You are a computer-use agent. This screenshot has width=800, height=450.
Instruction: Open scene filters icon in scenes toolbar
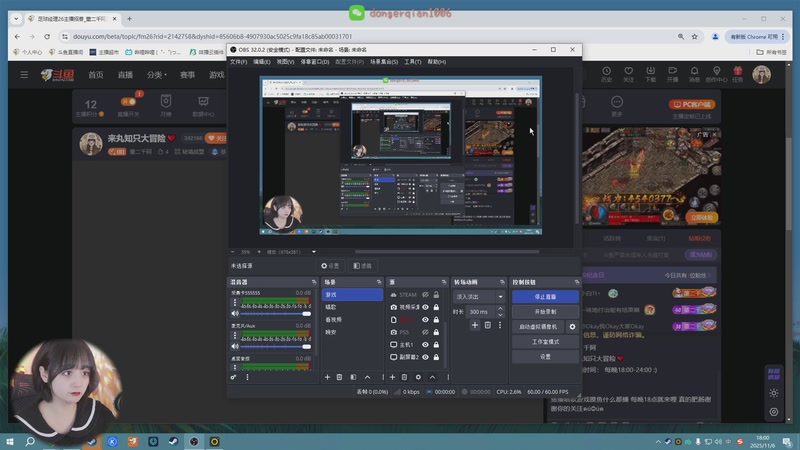353,377
